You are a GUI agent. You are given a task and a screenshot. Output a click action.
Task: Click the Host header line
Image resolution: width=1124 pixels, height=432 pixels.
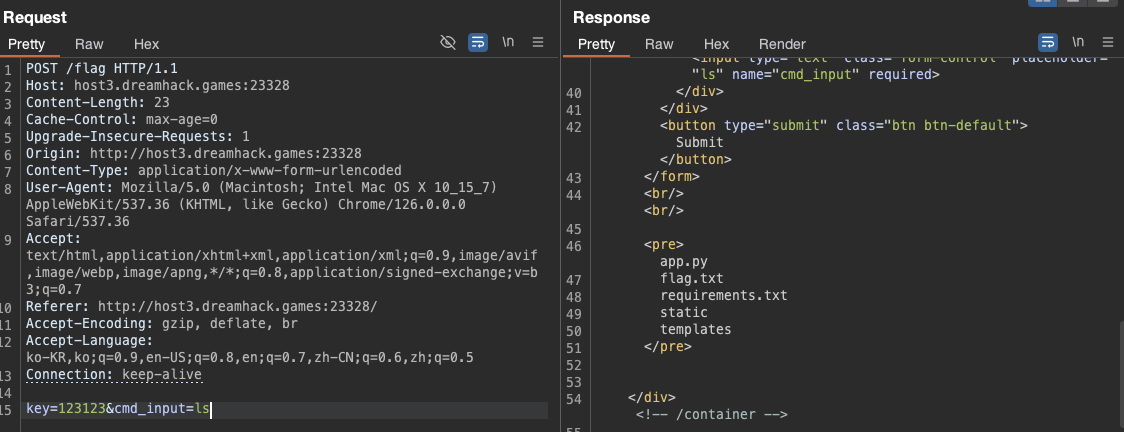158,86
